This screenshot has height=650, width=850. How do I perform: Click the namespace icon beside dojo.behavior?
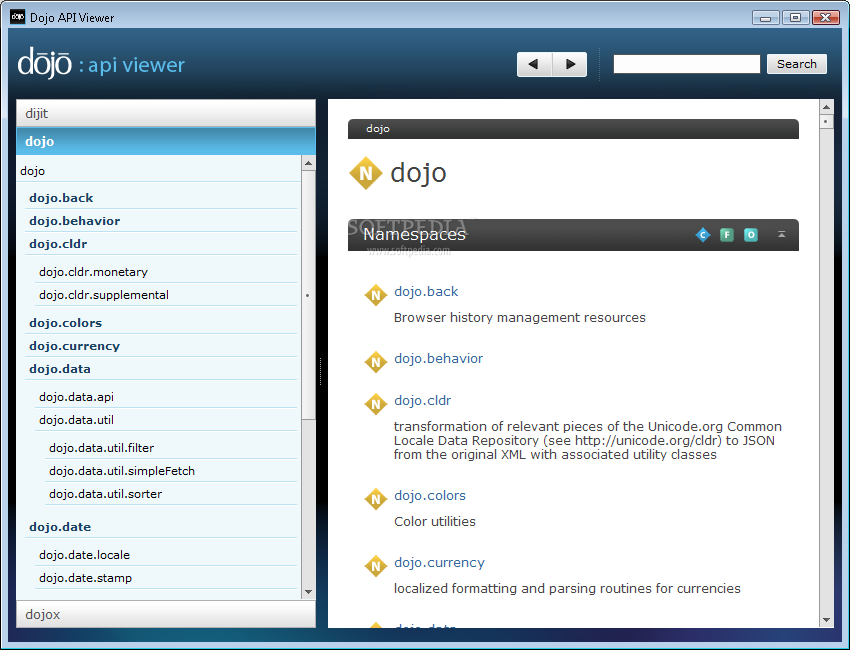[376, 362]
